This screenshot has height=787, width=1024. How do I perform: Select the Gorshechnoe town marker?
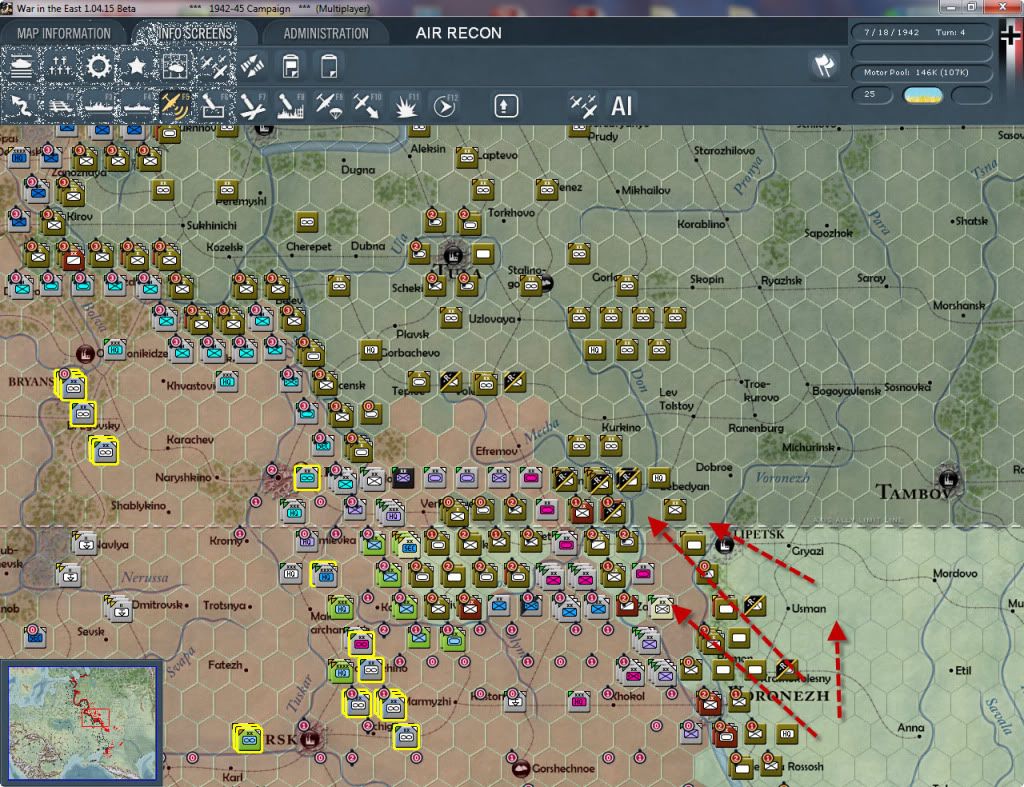pos(520,769)
